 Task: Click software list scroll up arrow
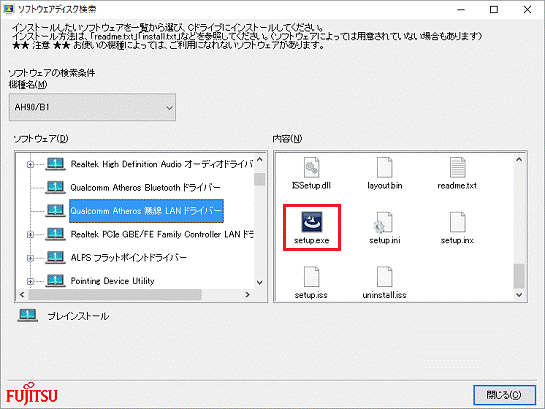coord(260,160)
